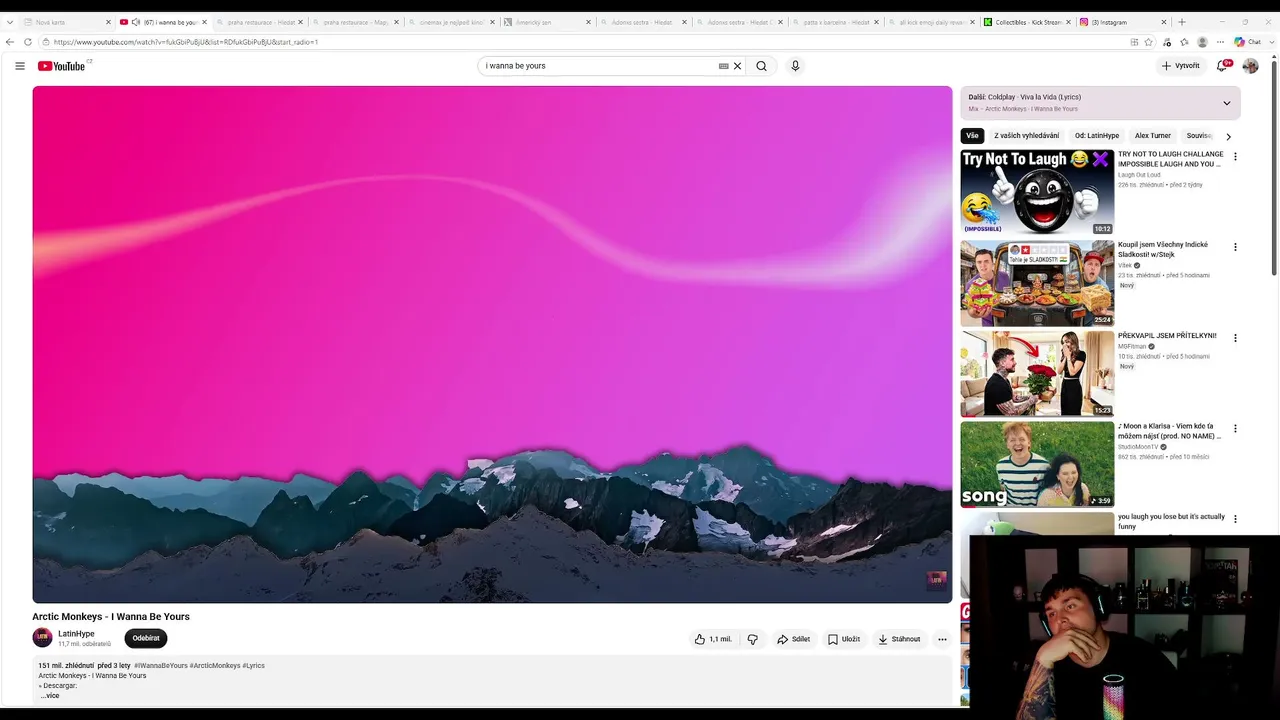
Task: Add this page to favorites star
Action: click(x=1148, y=42)
